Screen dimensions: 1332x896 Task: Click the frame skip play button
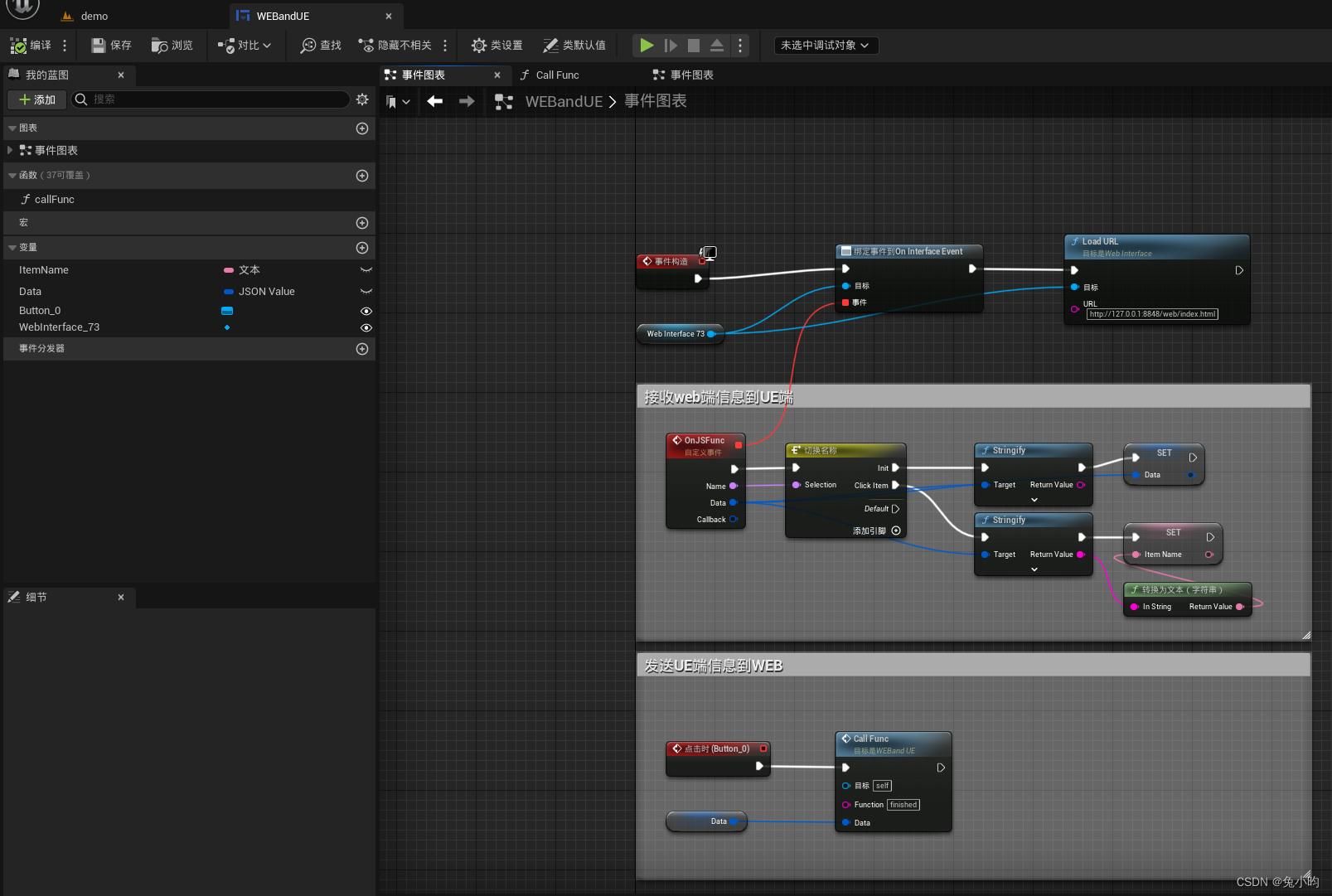click(x=671, y=46)
